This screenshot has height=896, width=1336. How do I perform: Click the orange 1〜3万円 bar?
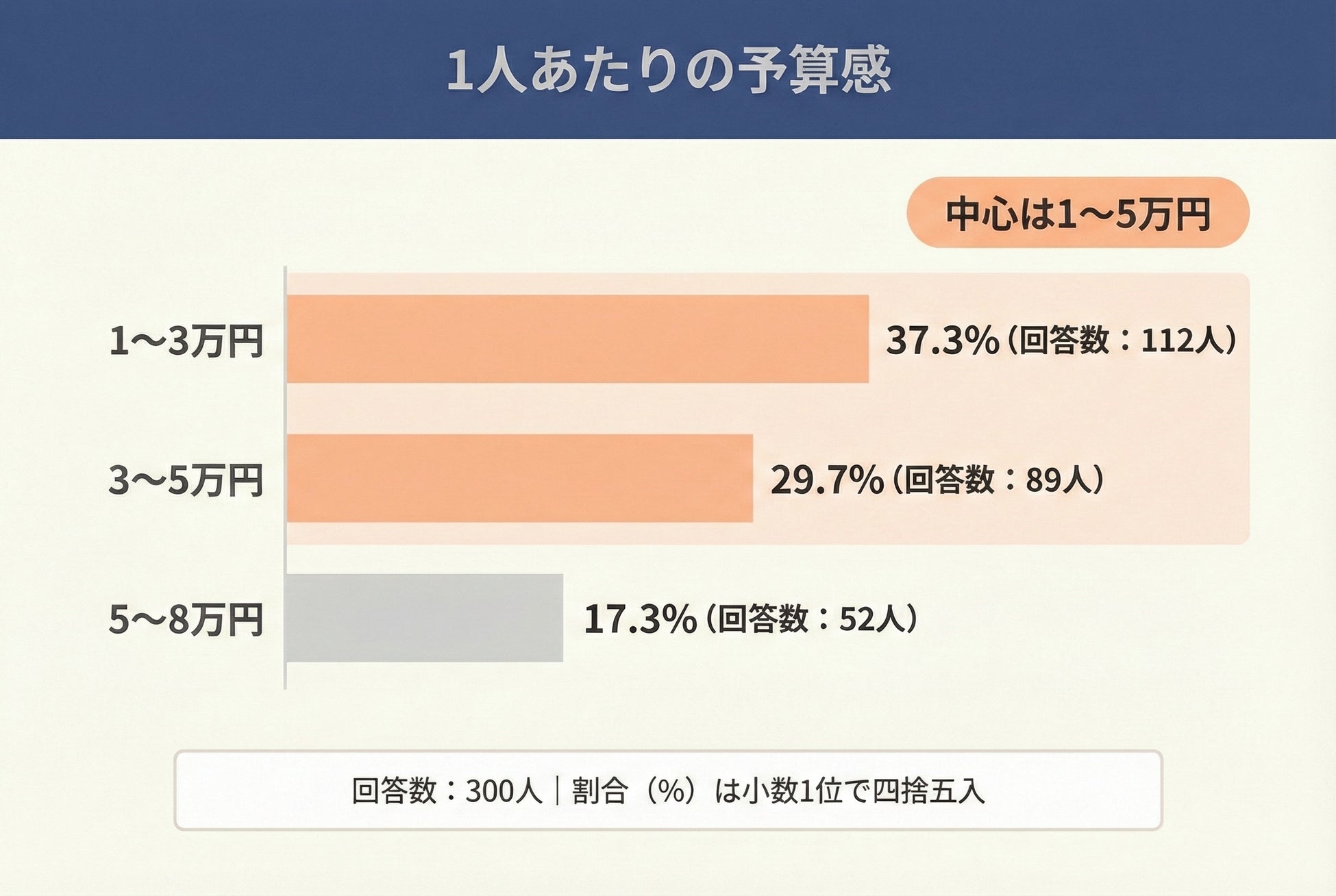[577, 339]
